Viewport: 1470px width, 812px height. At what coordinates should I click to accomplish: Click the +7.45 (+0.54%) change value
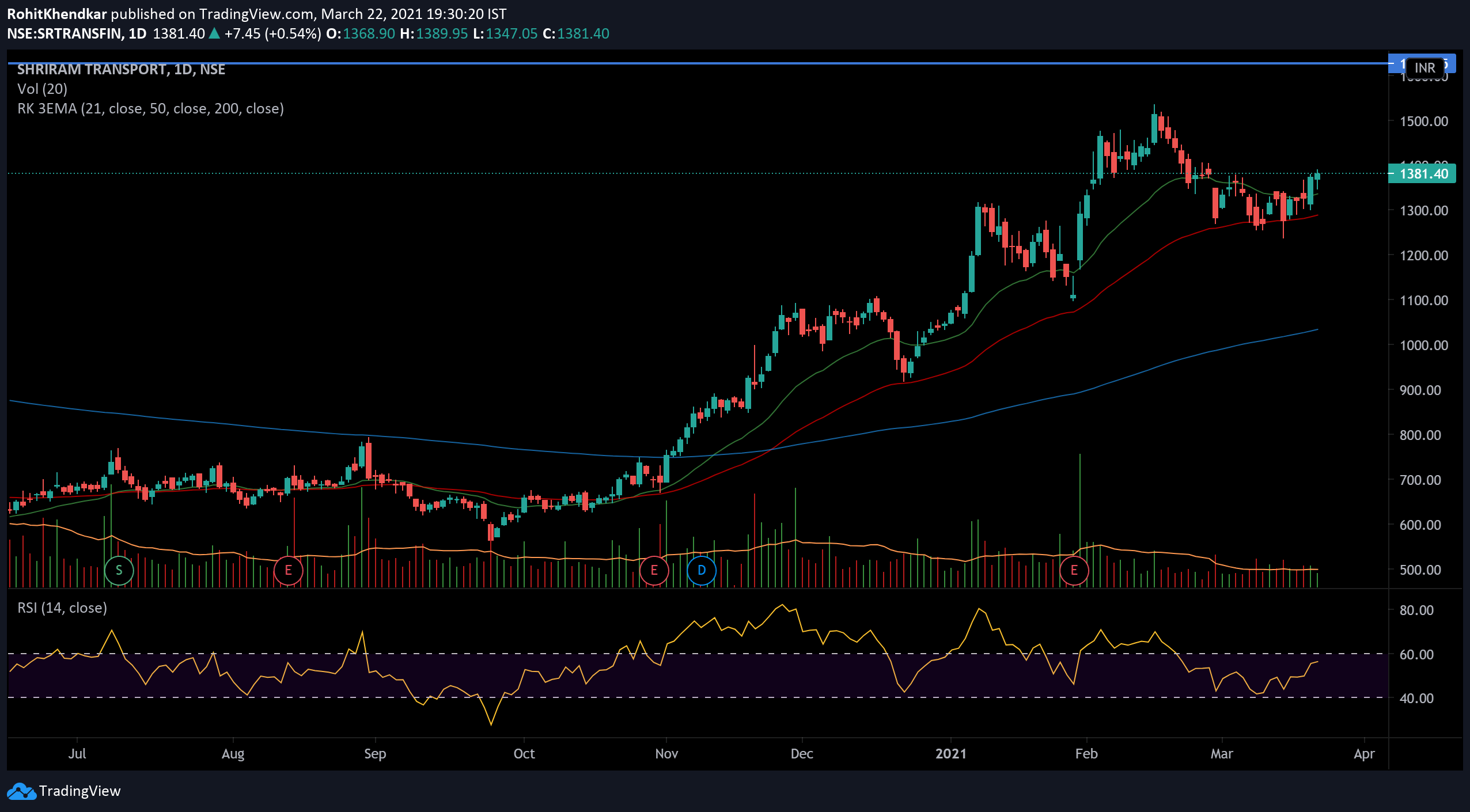(x=273, y=33)
